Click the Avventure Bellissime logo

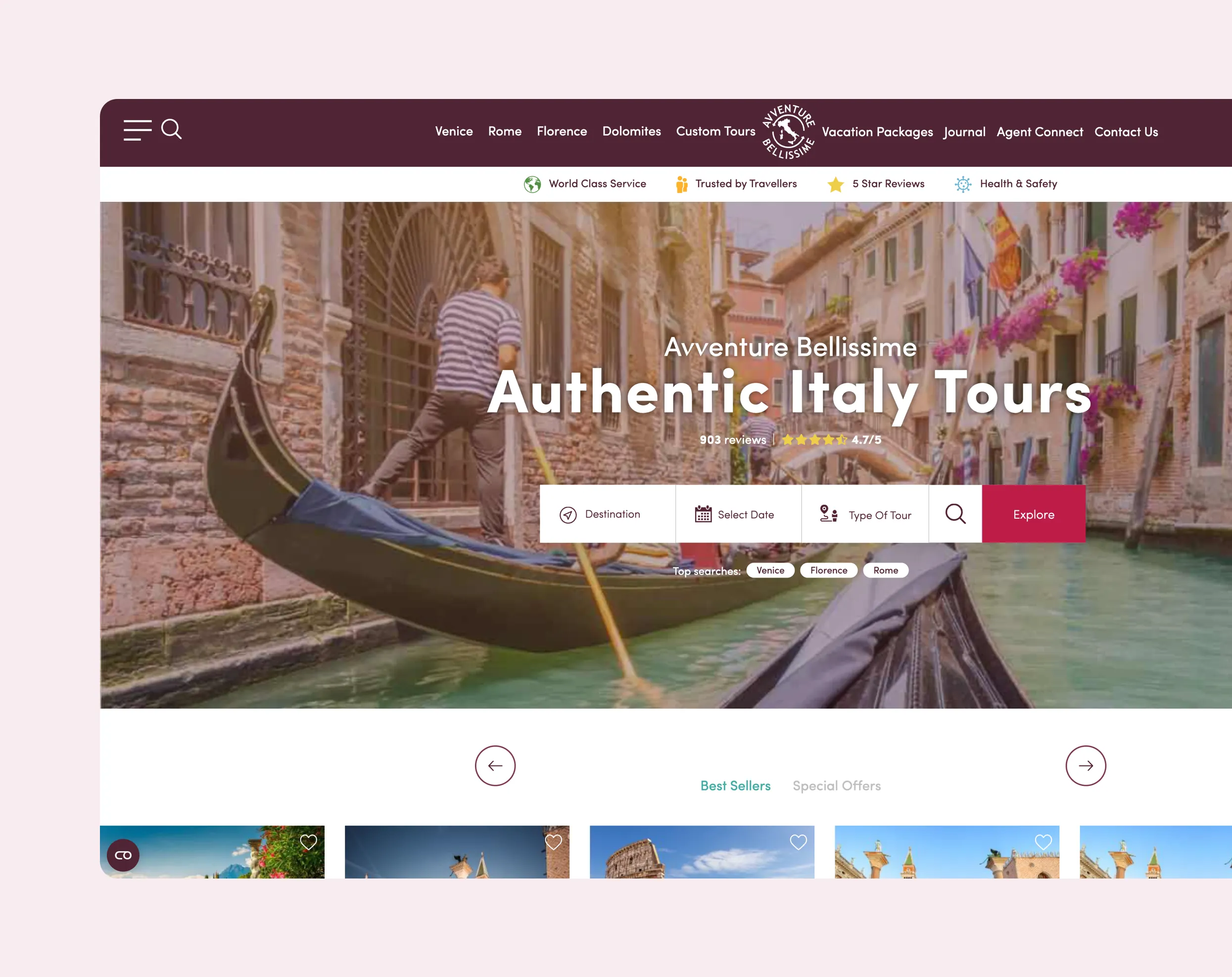tap(789, 132)
